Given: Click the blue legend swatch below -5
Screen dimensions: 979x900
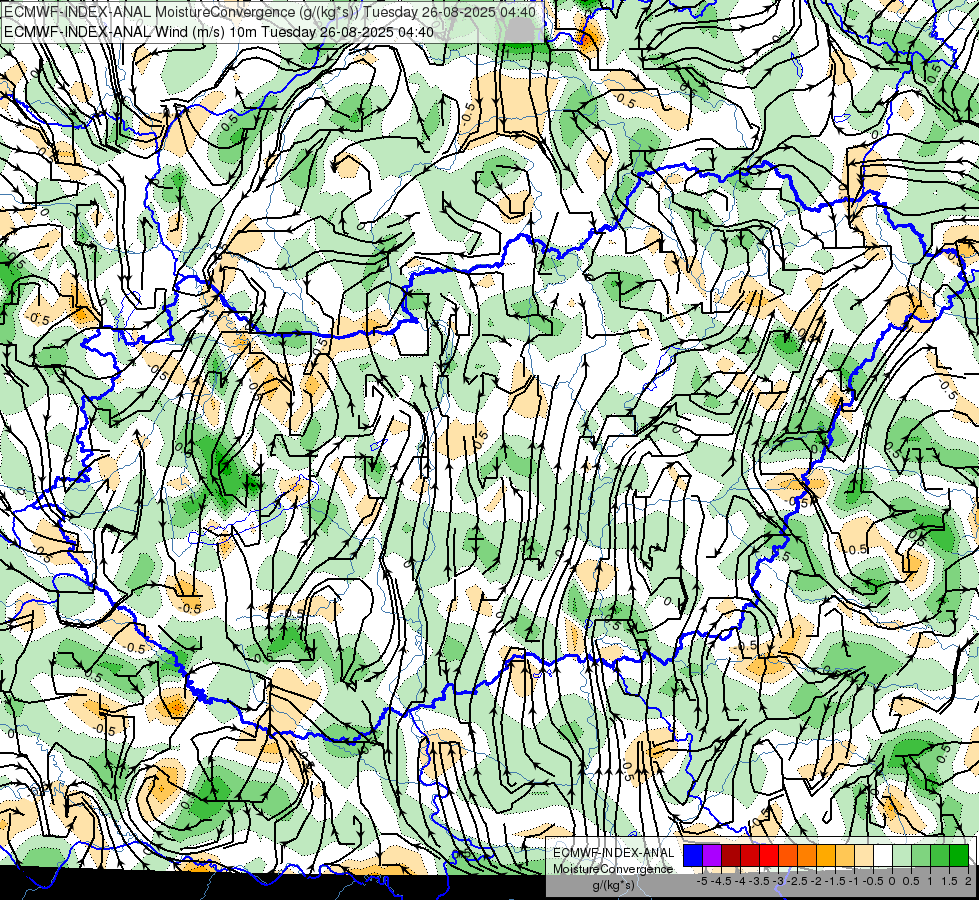Looking at the screenshot, I should [x=693, y=855].
